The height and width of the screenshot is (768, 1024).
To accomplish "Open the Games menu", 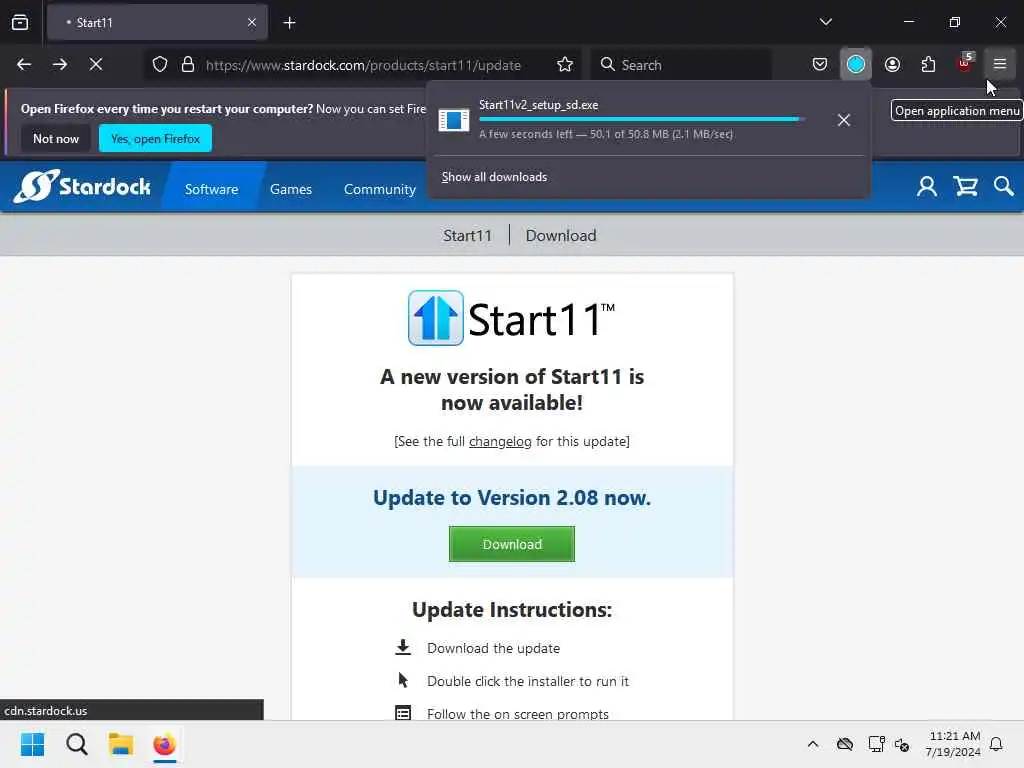I will tap(291, 189).
